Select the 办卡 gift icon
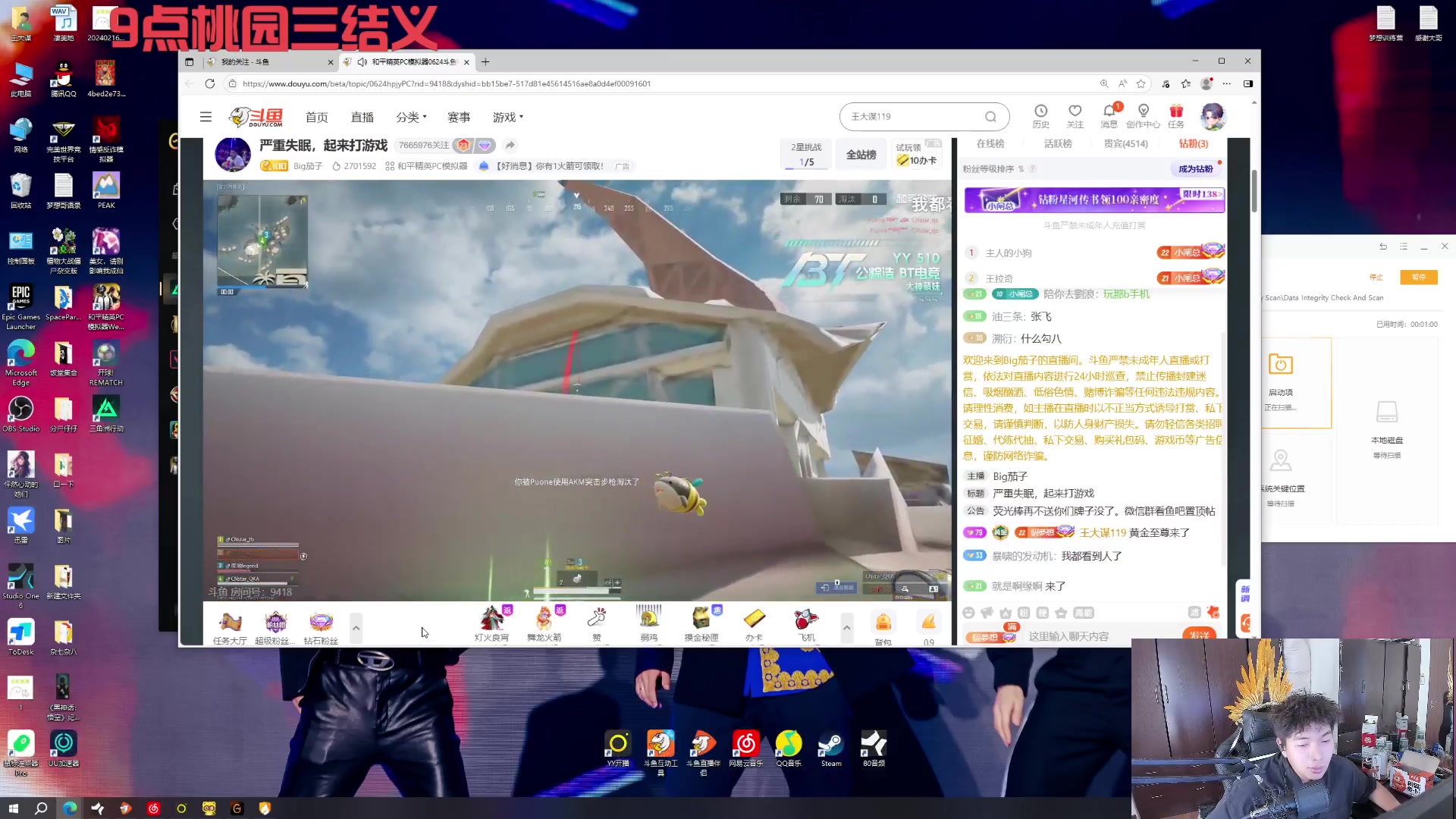 point(754,624)
